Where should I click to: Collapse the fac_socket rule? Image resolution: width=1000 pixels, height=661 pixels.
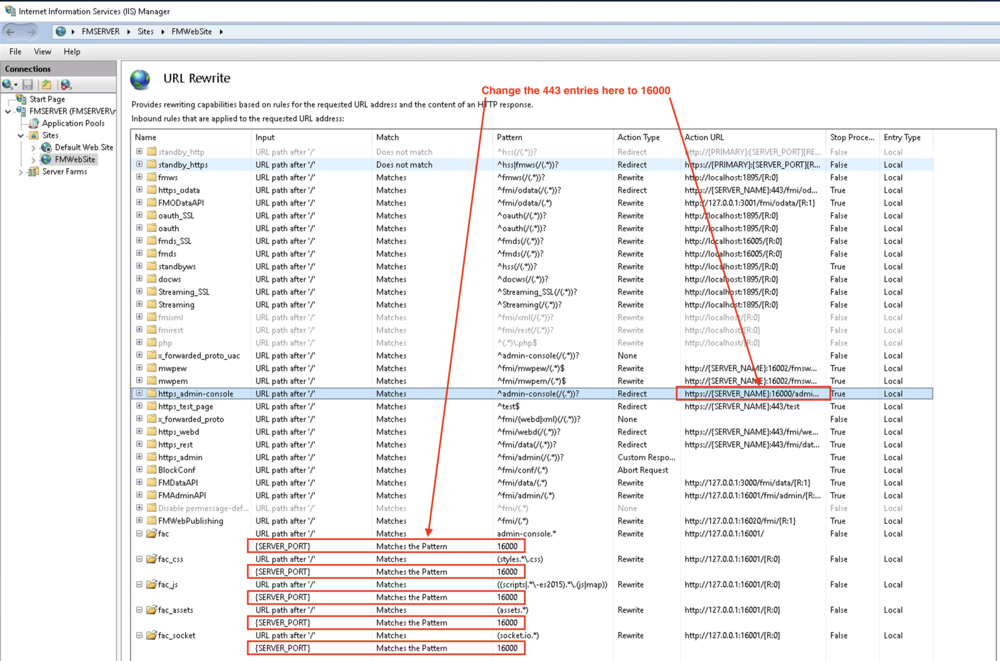139,635
